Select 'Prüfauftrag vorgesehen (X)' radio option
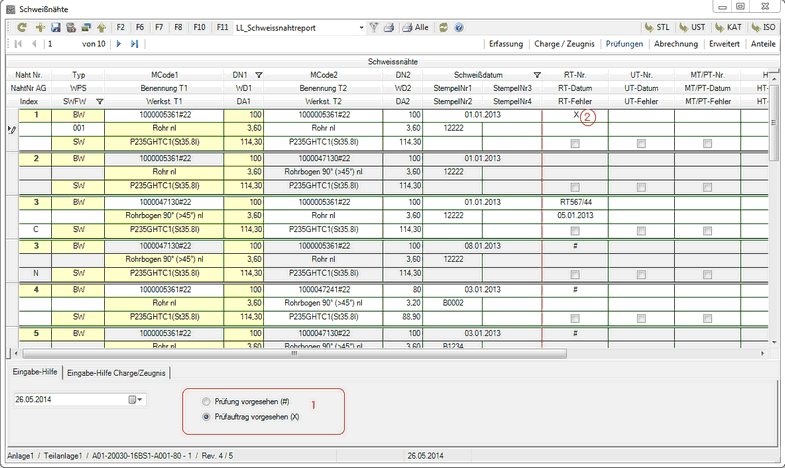785x468 pixels. pyautogui.click(x=207, y=415)
